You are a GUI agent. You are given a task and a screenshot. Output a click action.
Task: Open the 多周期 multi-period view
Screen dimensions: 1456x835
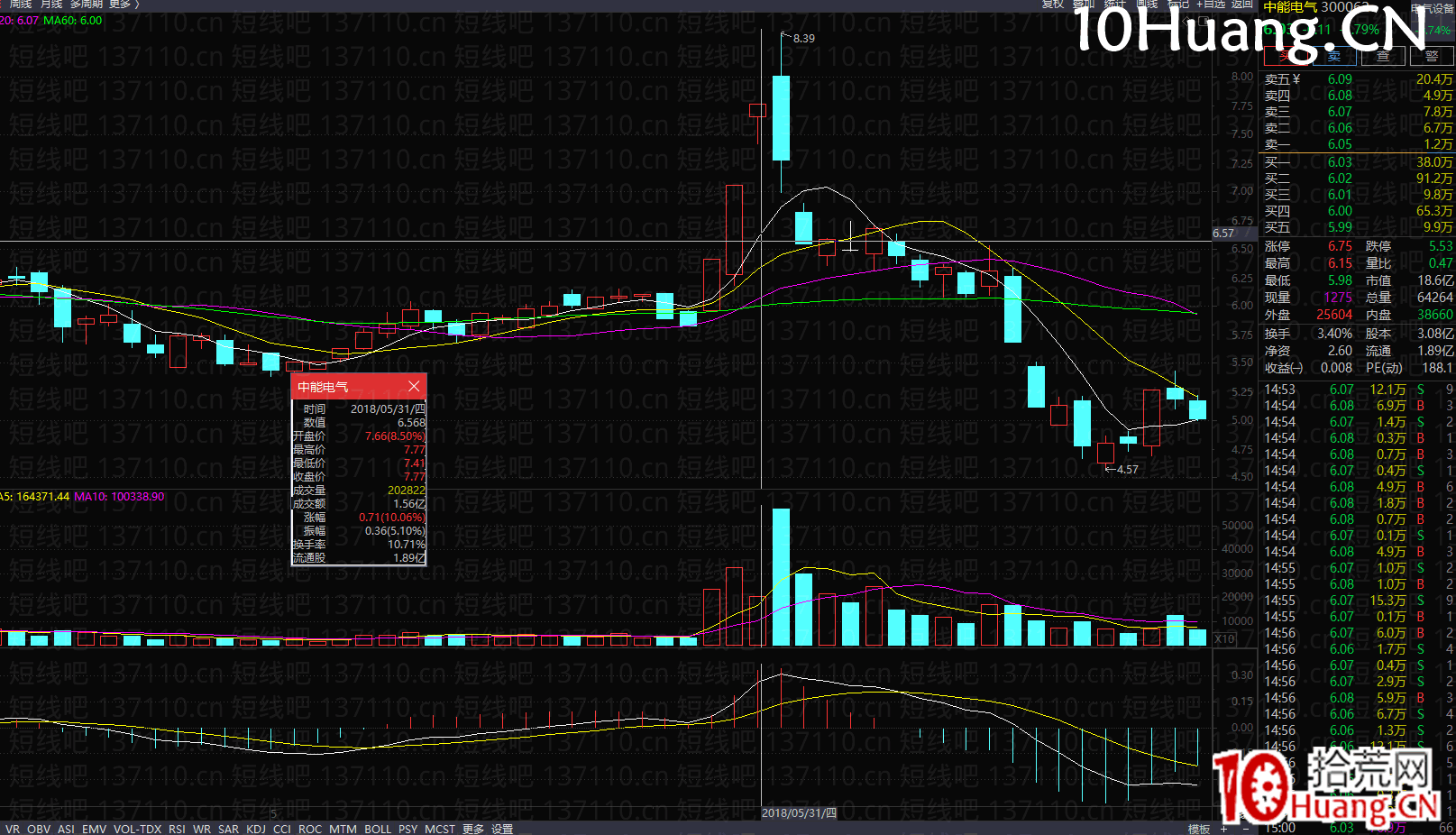click(87, 5)
